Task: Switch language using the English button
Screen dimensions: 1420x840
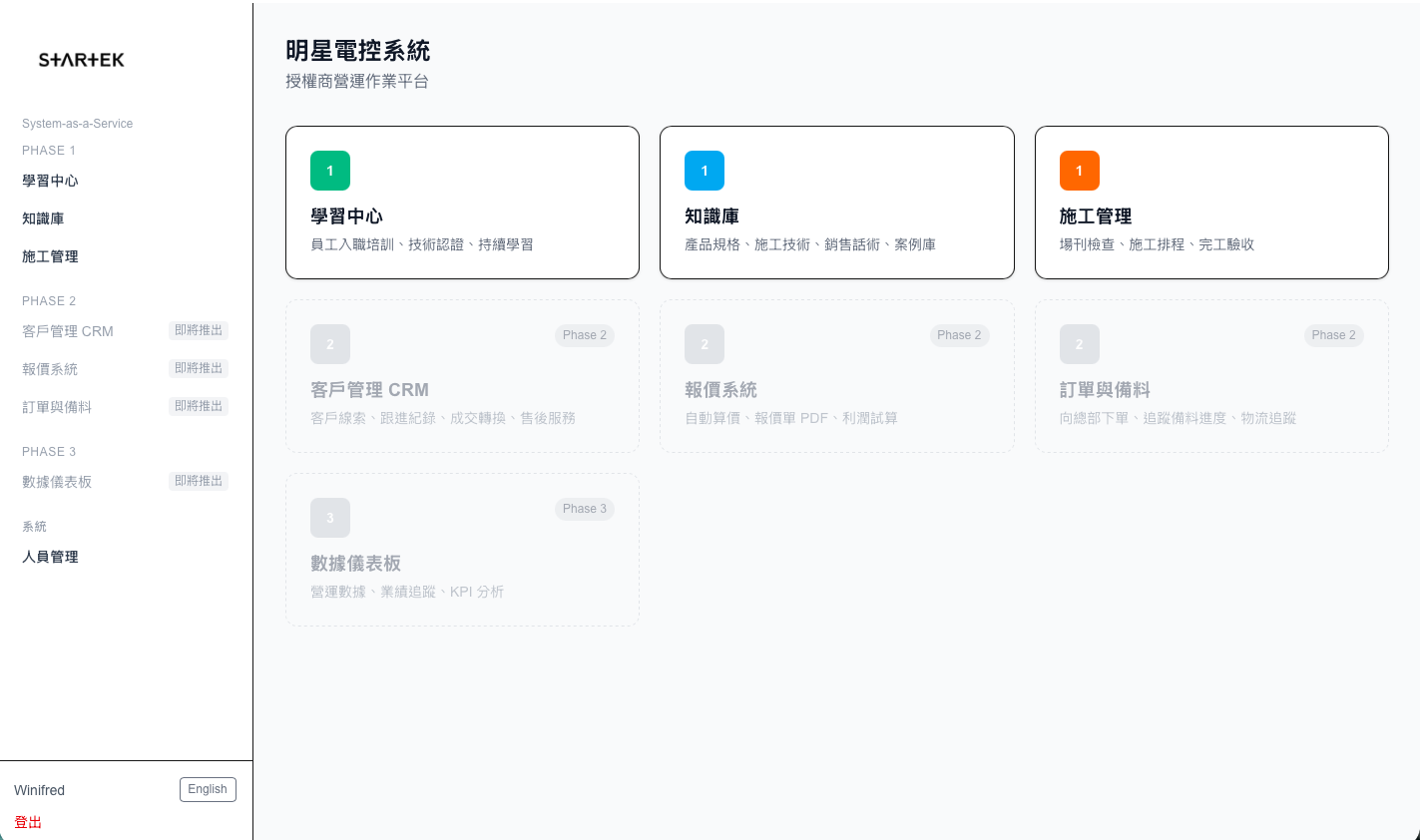Action: pos(207,789)
